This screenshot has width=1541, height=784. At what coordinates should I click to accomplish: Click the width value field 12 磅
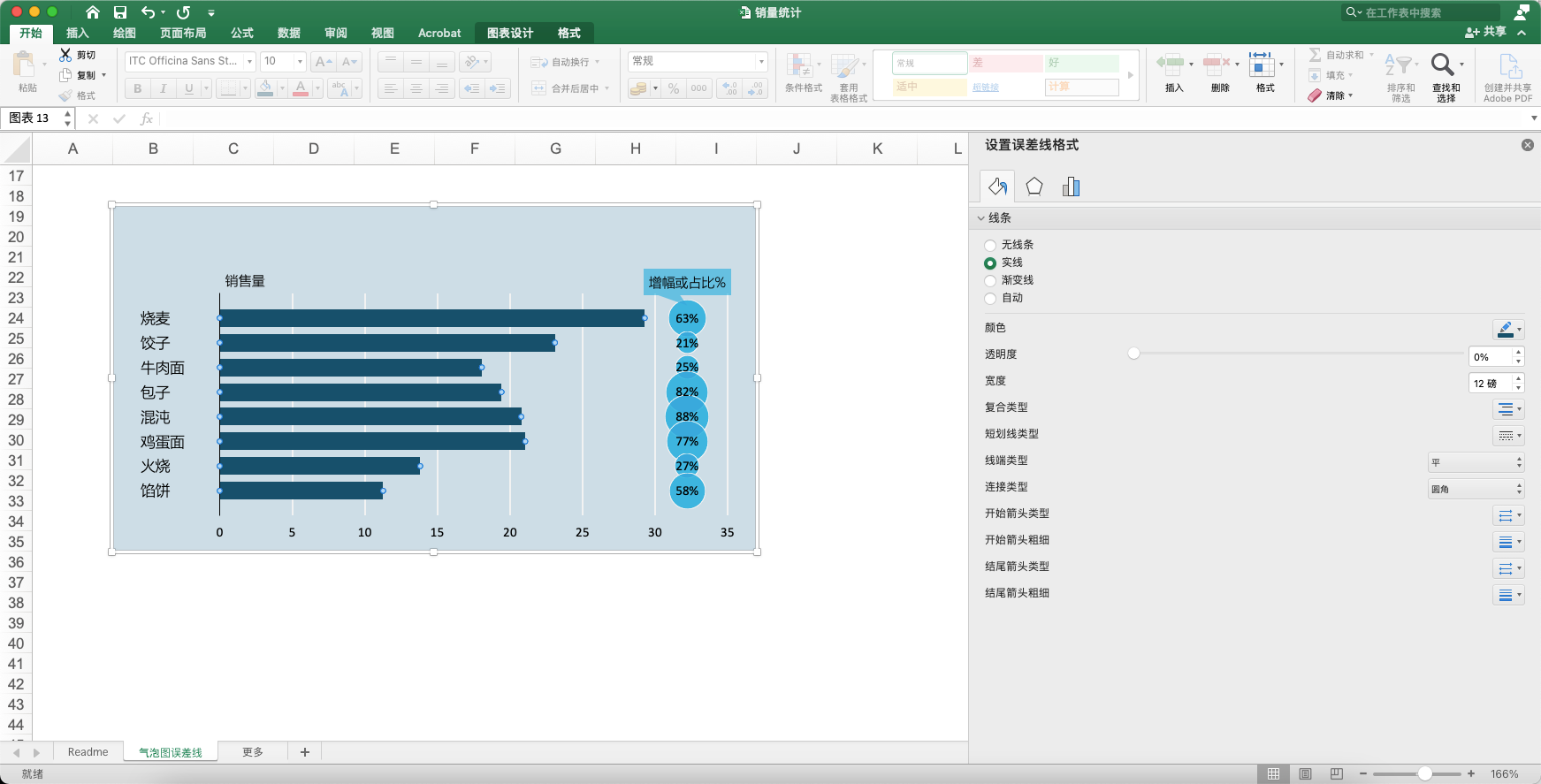[1491, 383]
